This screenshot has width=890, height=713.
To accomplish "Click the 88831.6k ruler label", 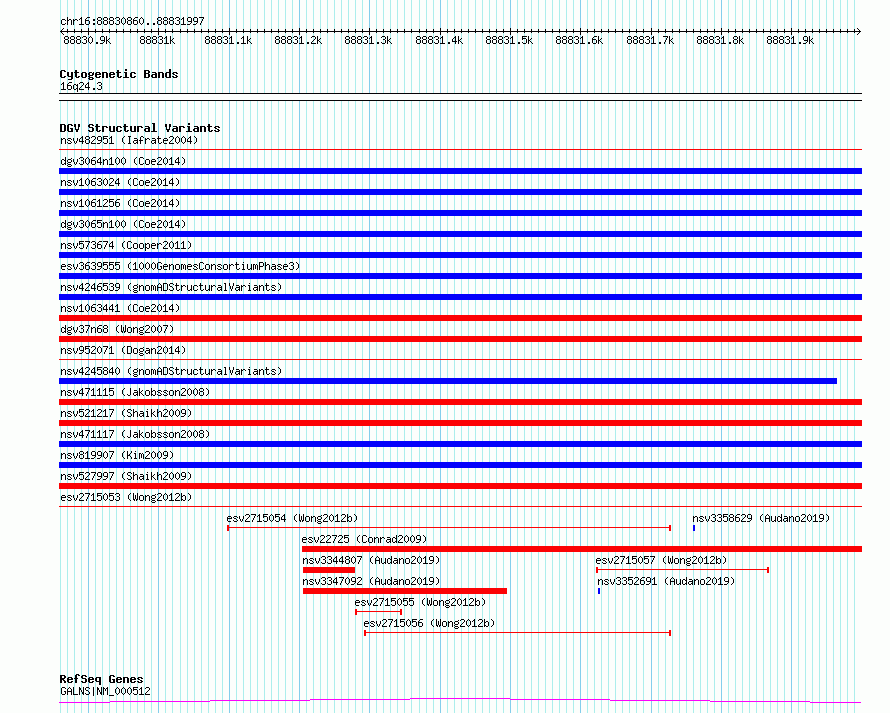I will point(579,40).
